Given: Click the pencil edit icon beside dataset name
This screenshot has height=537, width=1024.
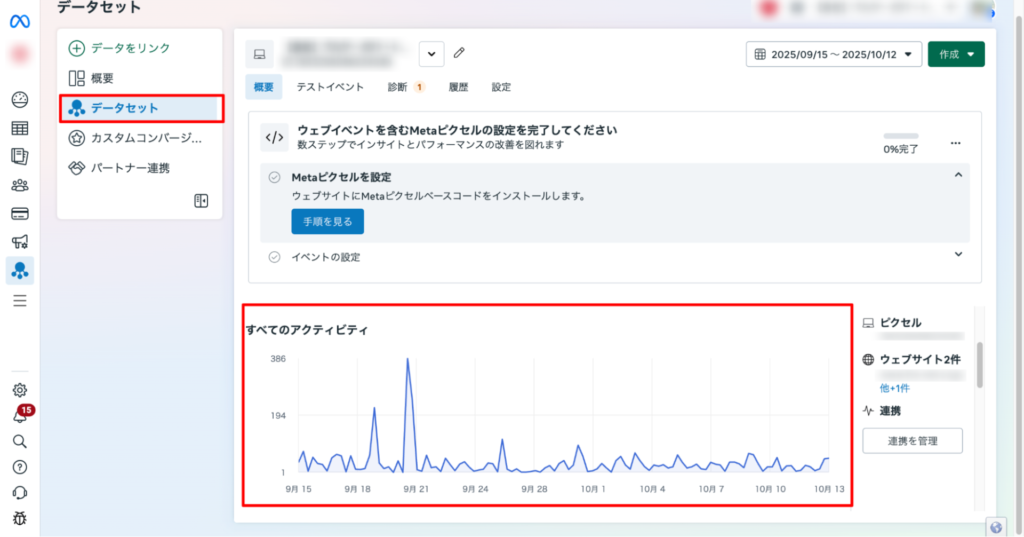Looking at the screenshot, I should click(459, 53).
